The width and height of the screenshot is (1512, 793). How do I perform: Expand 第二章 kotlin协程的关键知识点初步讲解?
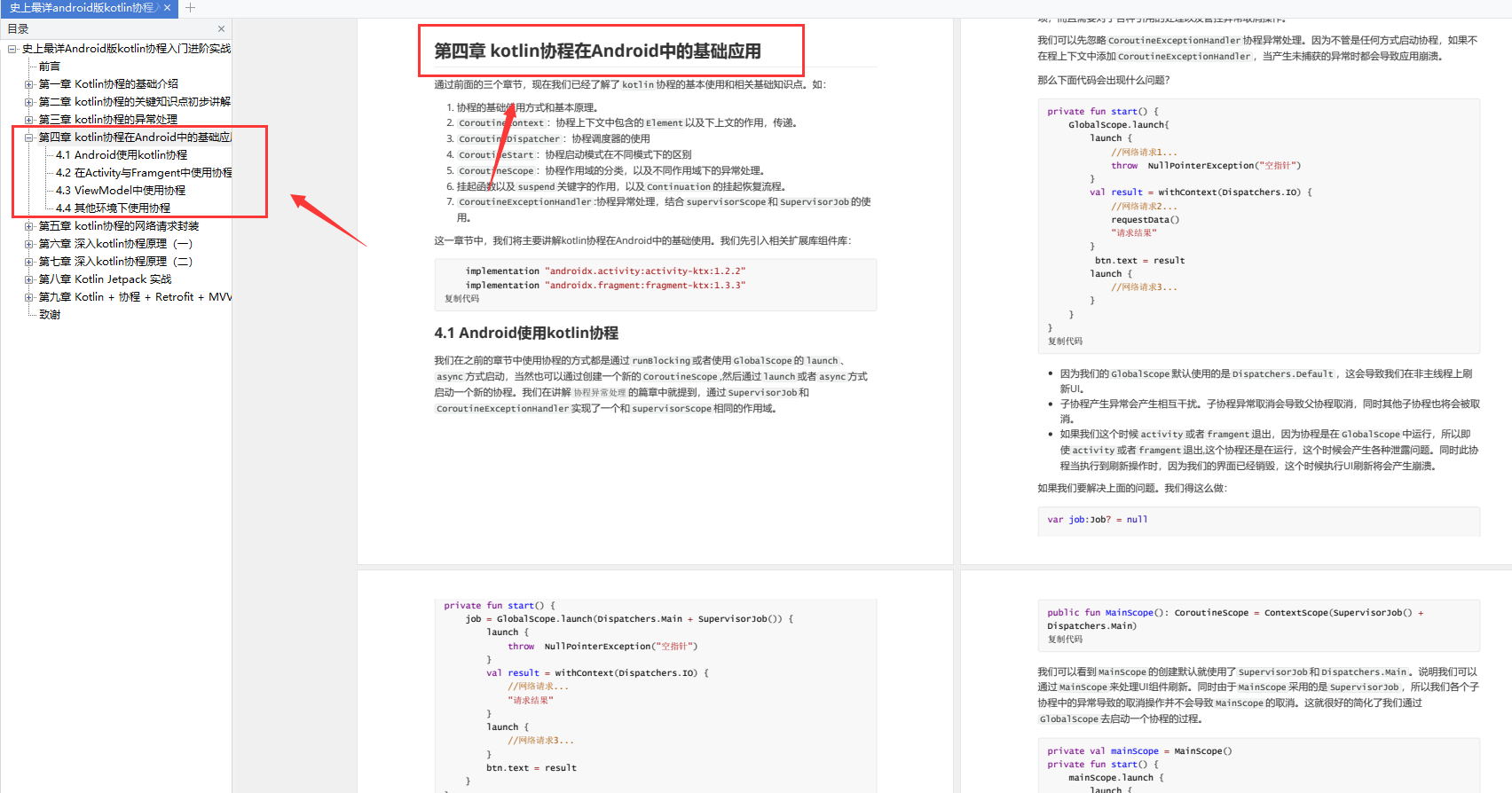tap(28, 102)
